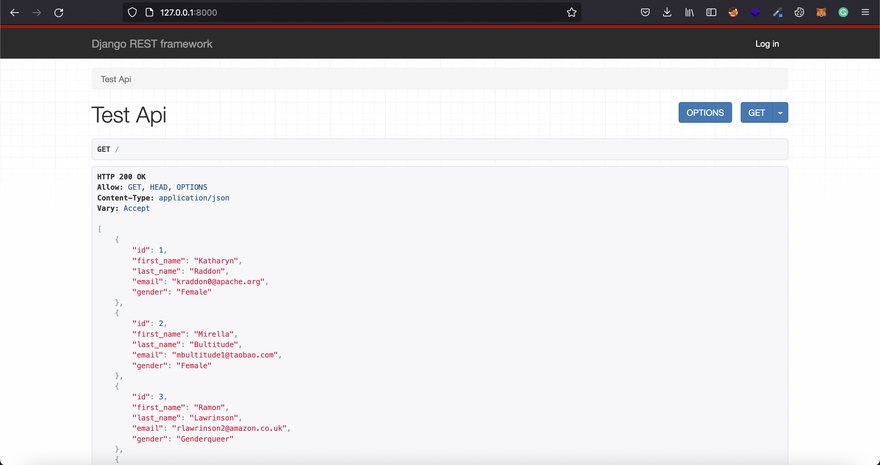Bookmark this page with the star
The image size is (880, 465).
(x=571, y=12)
